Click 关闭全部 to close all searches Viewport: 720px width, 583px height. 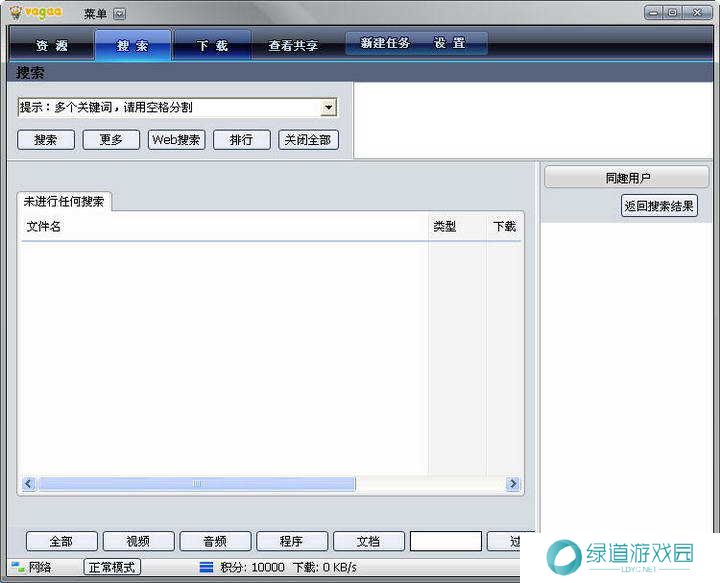pyautogui.click(x=308, y=140)
